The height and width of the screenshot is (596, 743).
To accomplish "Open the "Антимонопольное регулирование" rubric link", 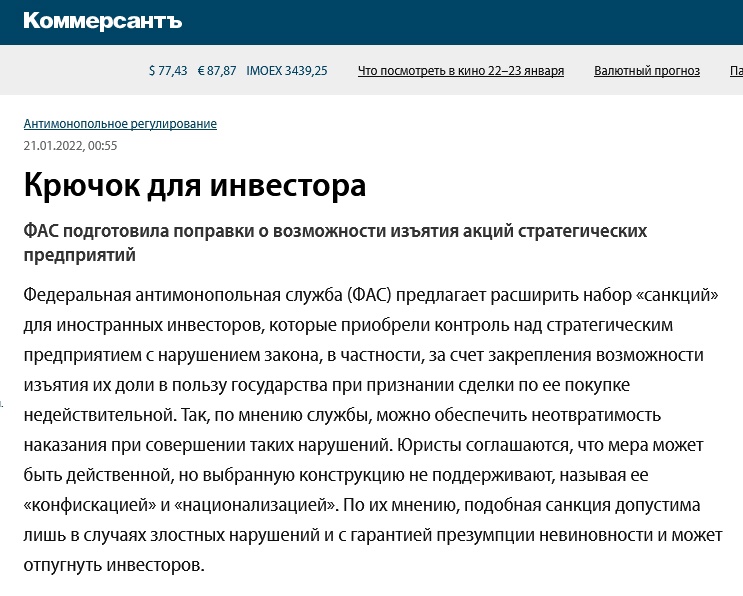I will pos(120,124).
